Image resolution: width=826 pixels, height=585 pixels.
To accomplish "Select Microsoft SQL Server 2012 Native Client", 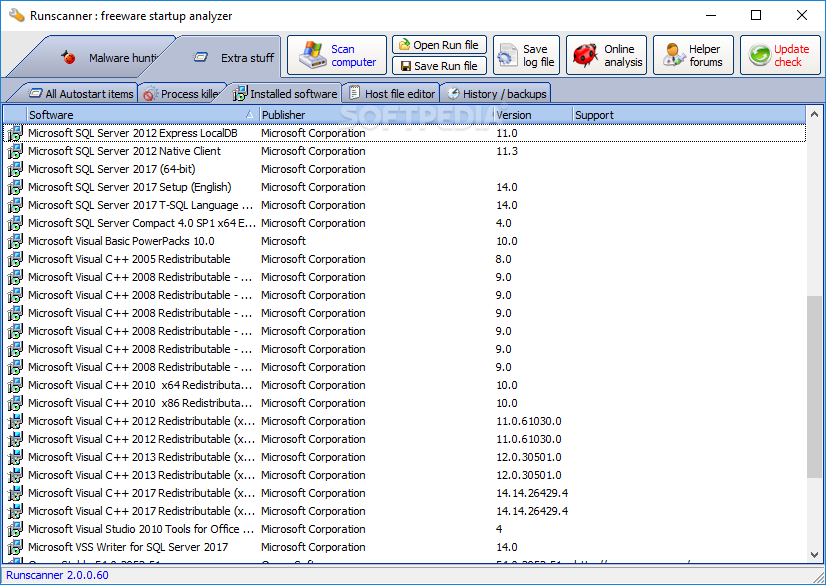I will point(124,151).
